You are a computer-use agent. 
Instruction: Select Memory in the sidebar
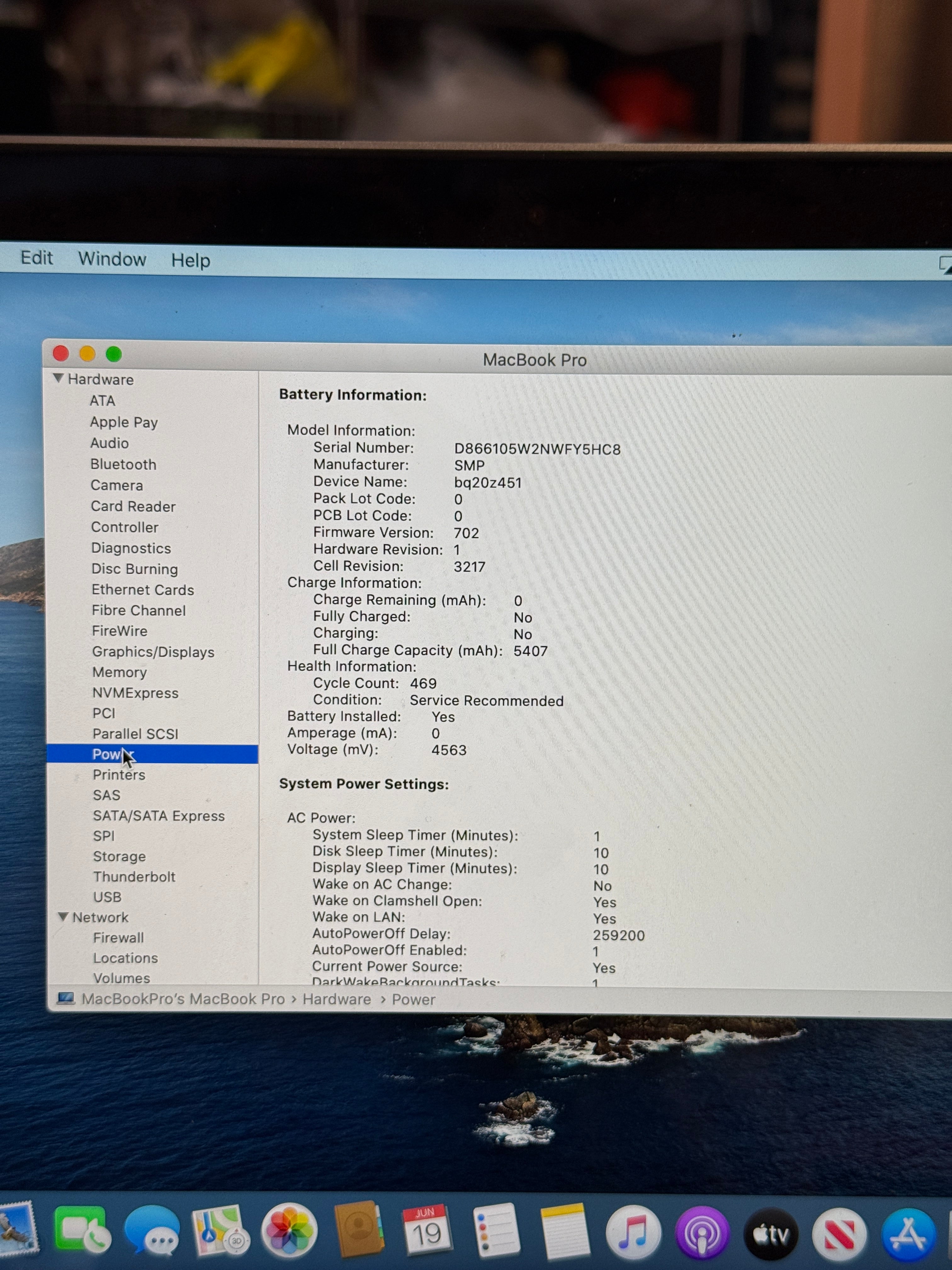[x=120, y=672]
